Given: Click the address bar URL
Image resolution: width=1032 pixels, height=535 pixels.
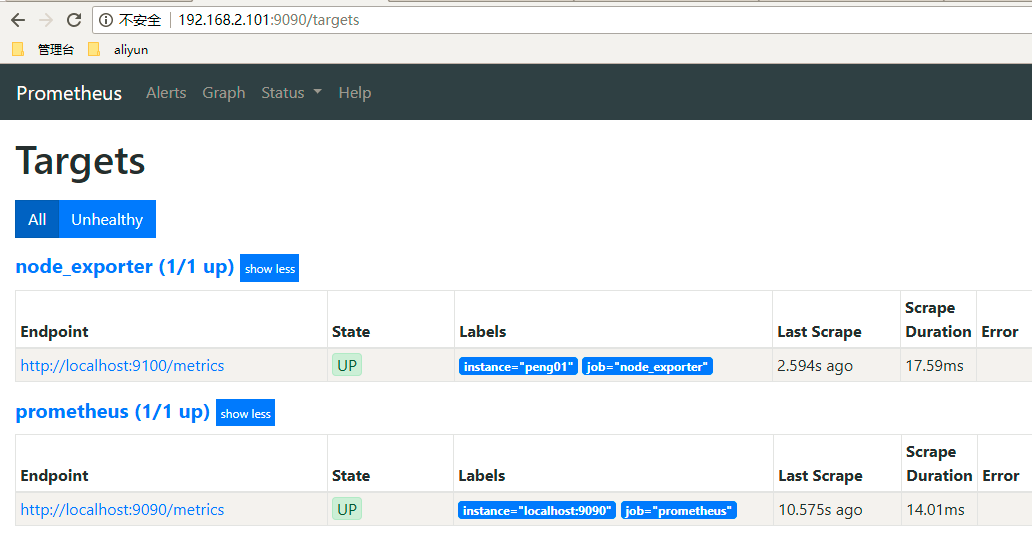Looking at the screenshot, I should [x=269, y=20].
